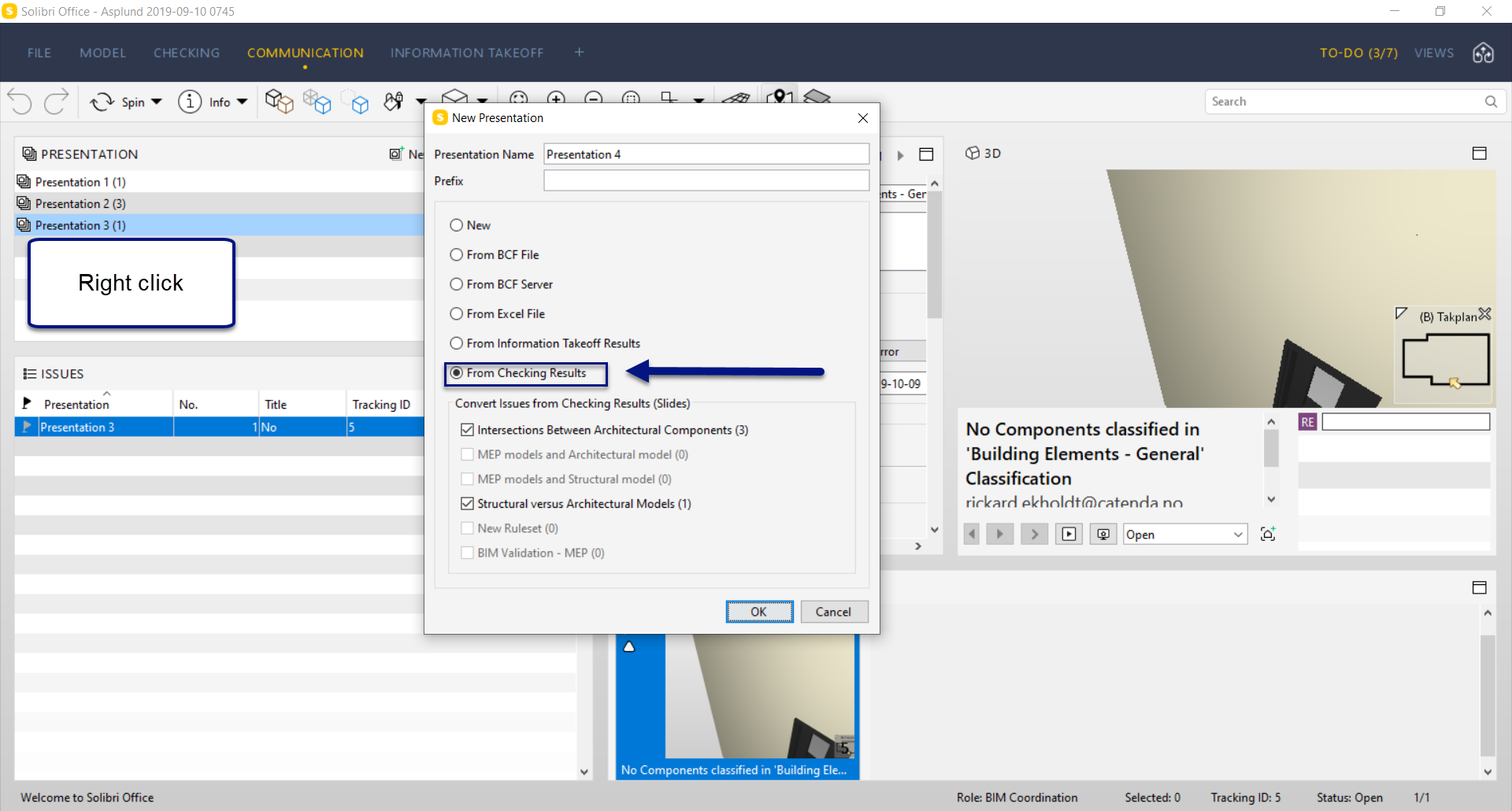Click the New Presentation icon in panel header
The width and height of the screenshot is (1512, 811).
pos(396,154)
